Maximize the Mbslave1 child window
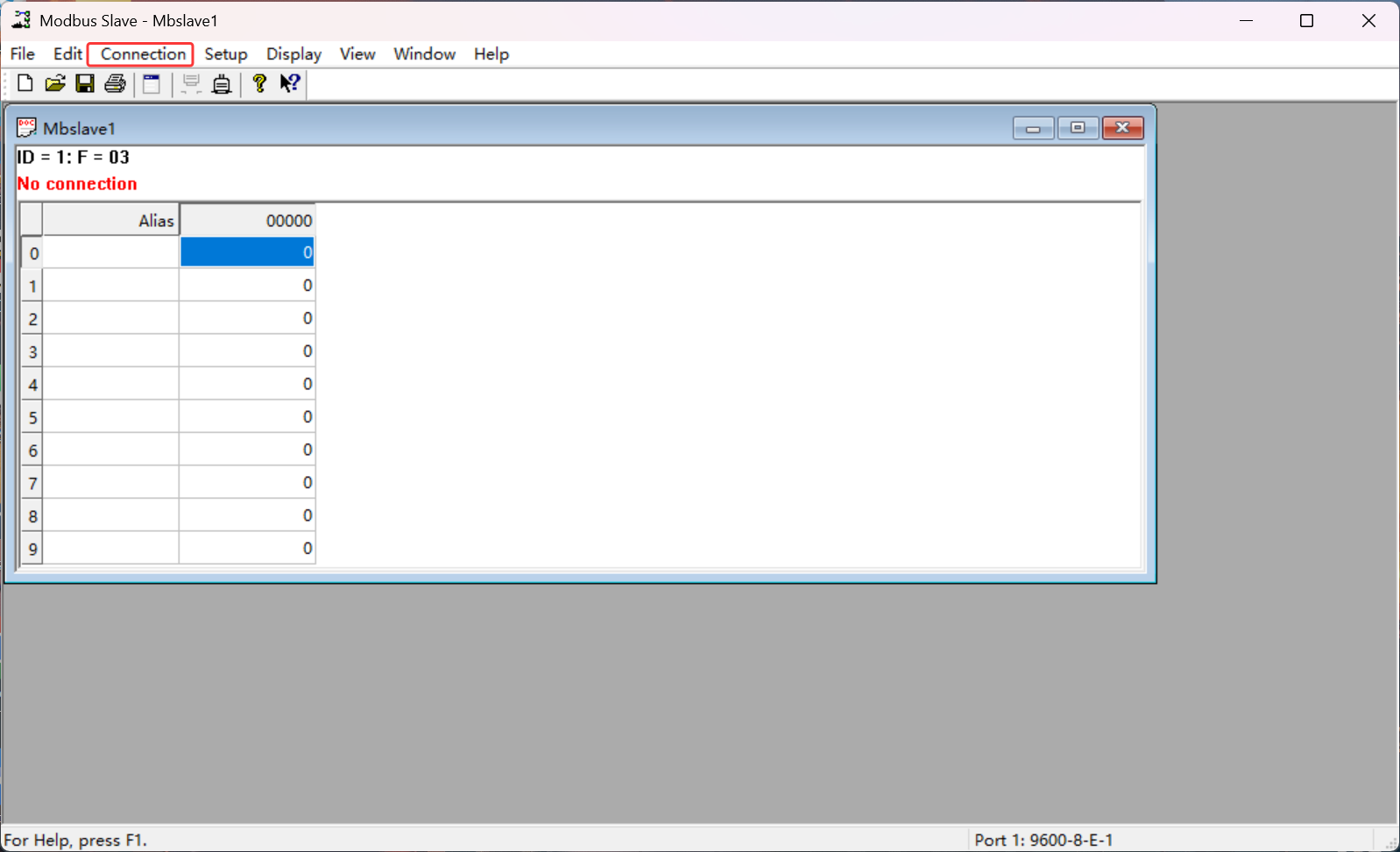This screenshot has height=852, width=1400. pos(1078,128)
